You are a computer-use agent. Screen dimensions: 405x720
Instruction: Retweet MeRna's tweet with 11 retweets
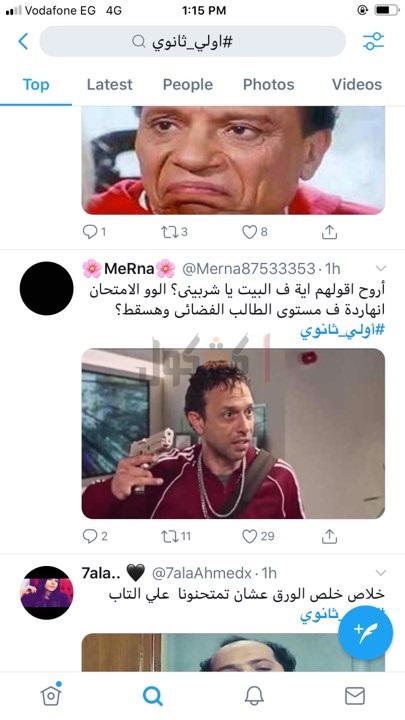point(176,536)
